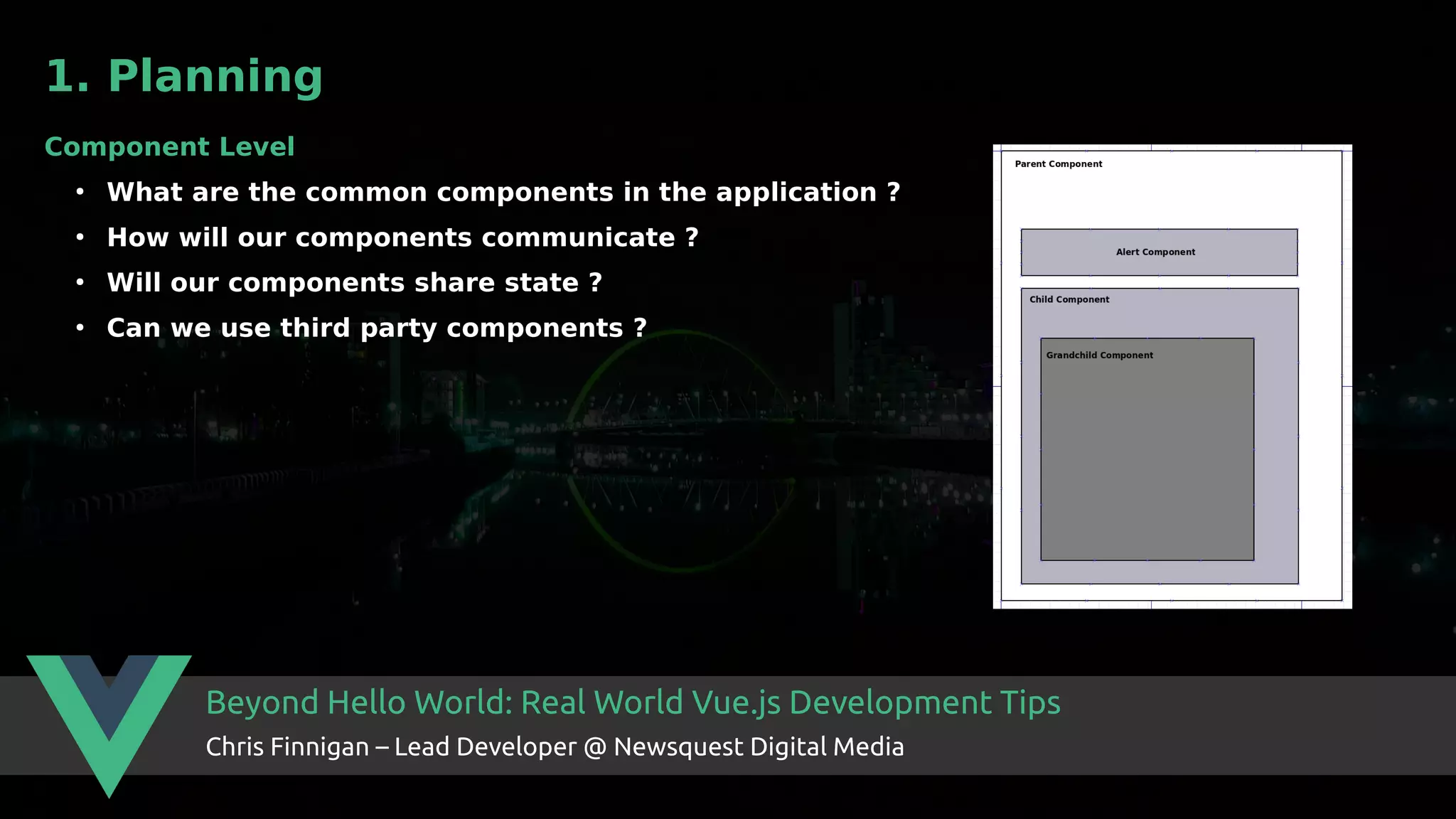Click the third bullet point dot
The width and height of the screenshot is (1456, 819).
(80, 283)
